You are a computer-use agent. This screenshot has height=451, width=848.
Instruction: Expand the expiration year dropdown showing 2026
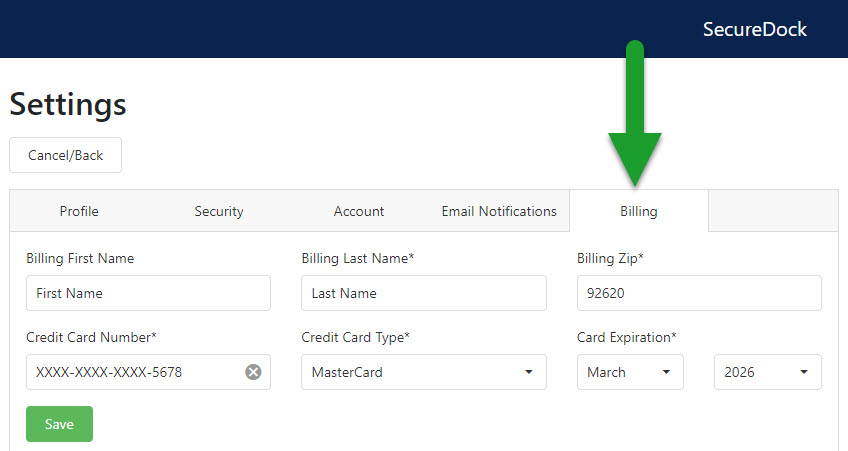[x=767, y=372]
